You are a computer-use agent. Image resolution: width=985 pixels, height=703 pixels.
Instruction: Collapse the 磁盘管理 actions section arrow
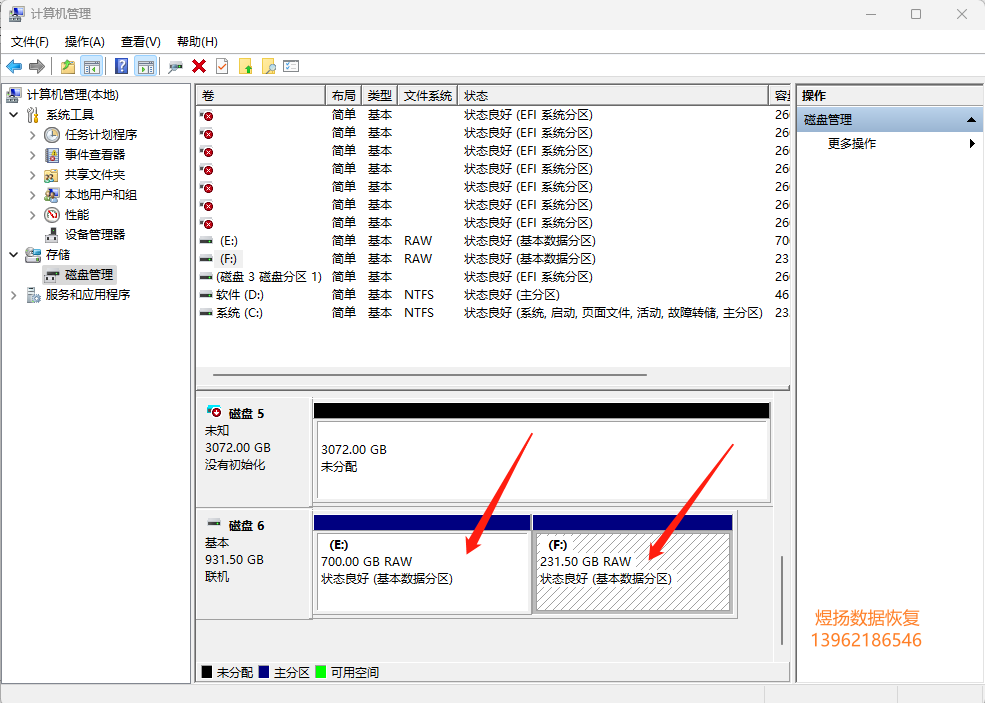pos(971,119)
